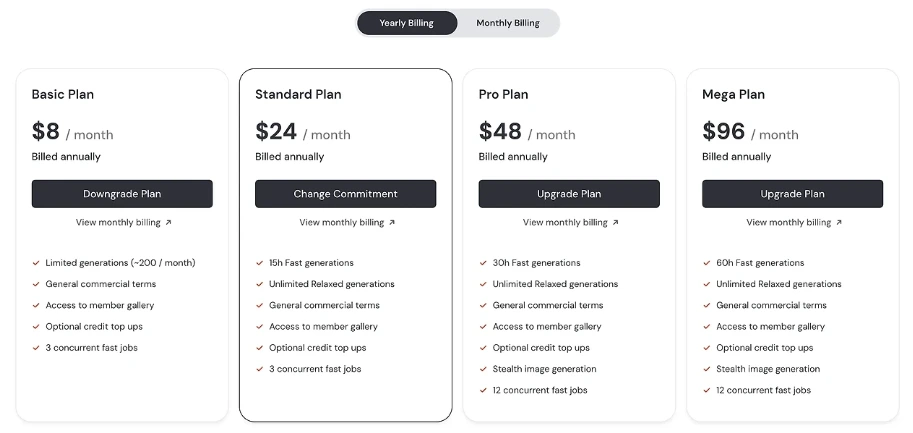Viewport: 913px width, 433px height.
Task: Open Basic Plan's monthly billing link
Action: (117, 223)
